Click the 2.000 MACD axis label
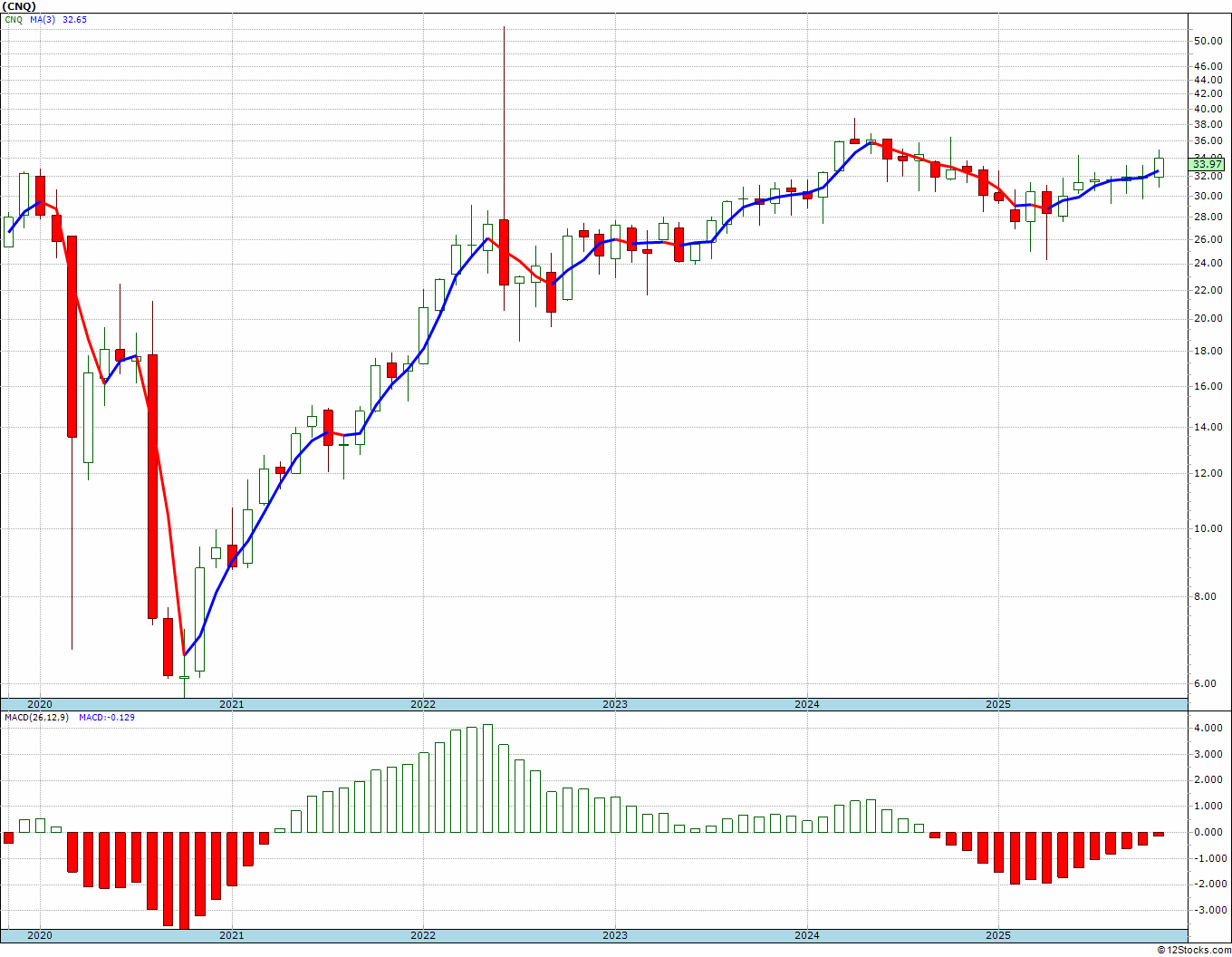This screenshot has width=1232, height=957. tap(1209, 779)
